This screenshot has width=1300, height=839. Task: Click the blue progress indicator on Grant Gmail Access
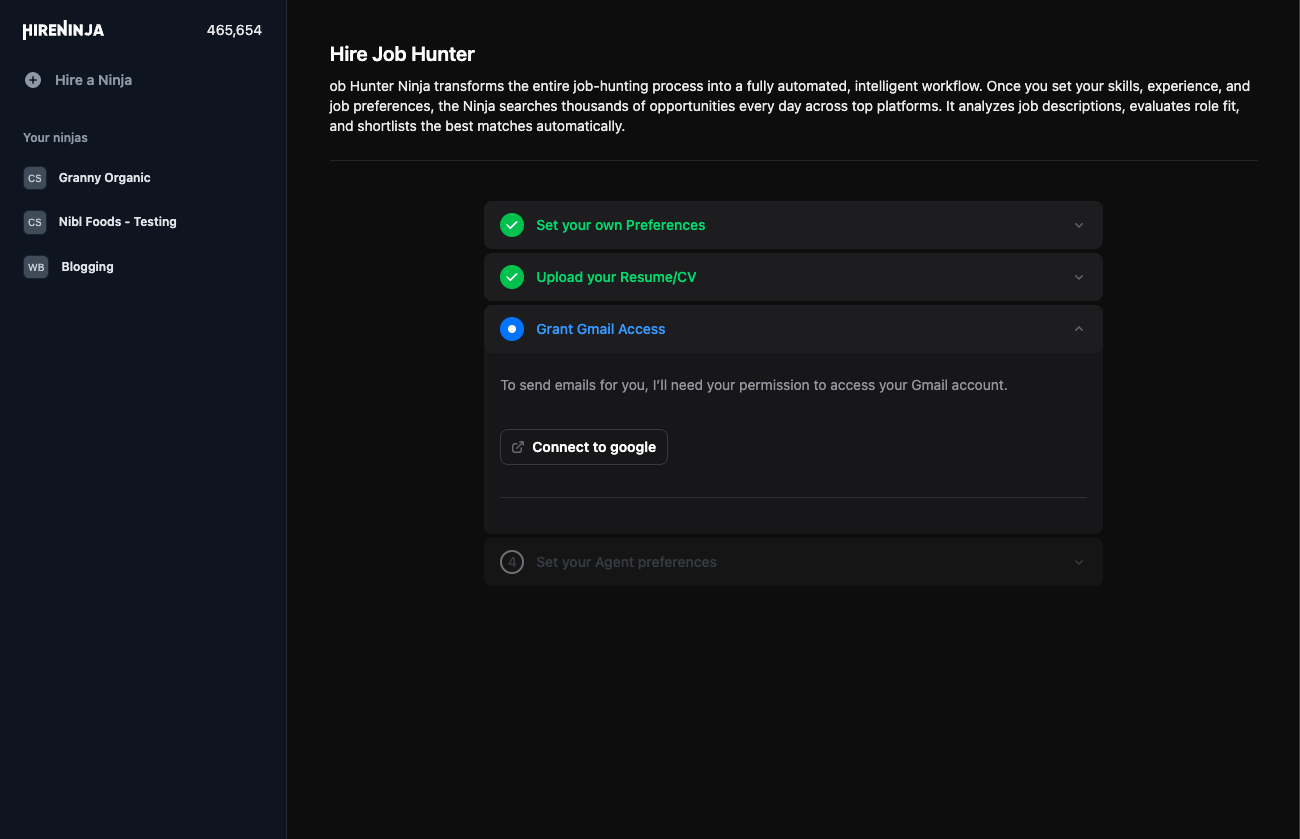(512, 329)
